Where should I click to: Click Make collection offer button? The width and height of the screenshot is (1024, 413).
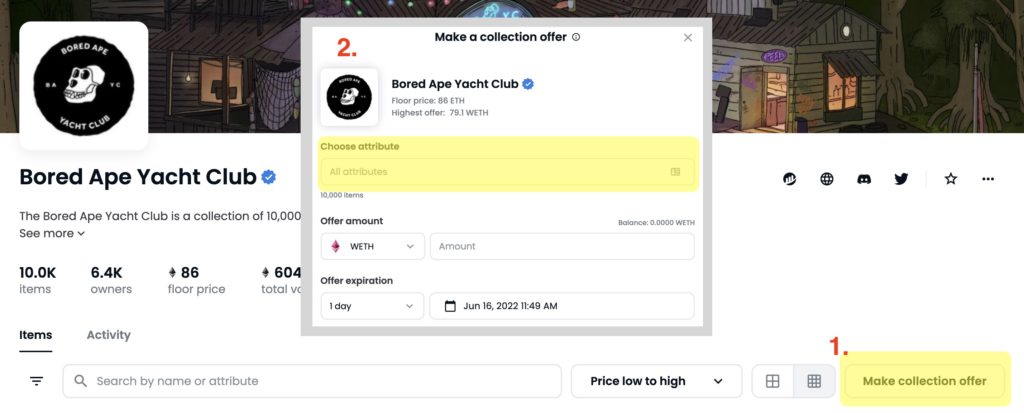point(924,381)
